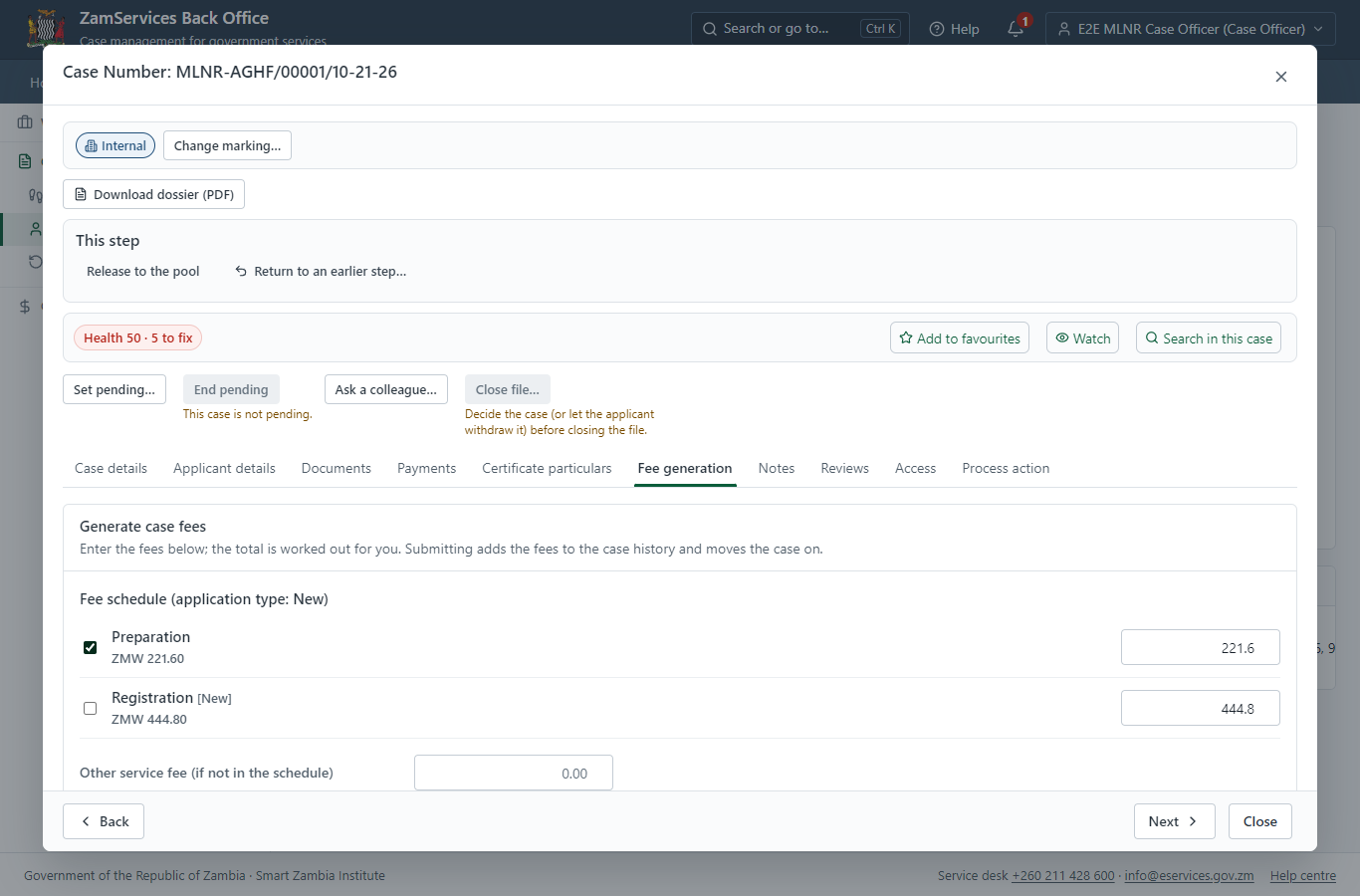1360x896 pixels.
Task: Click the info@eservices.gov.zm email link
Action: tap(1189, 876)
